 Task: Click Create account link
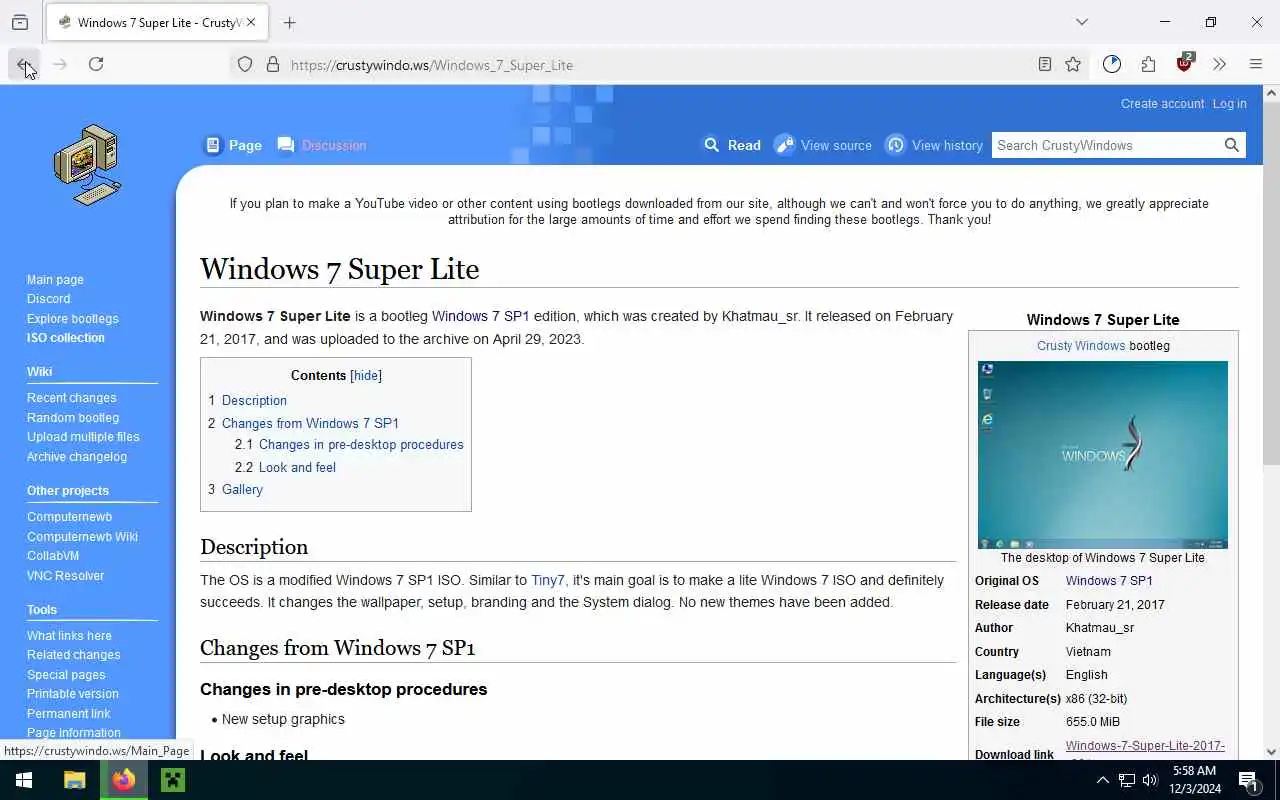click(1162, 104)
